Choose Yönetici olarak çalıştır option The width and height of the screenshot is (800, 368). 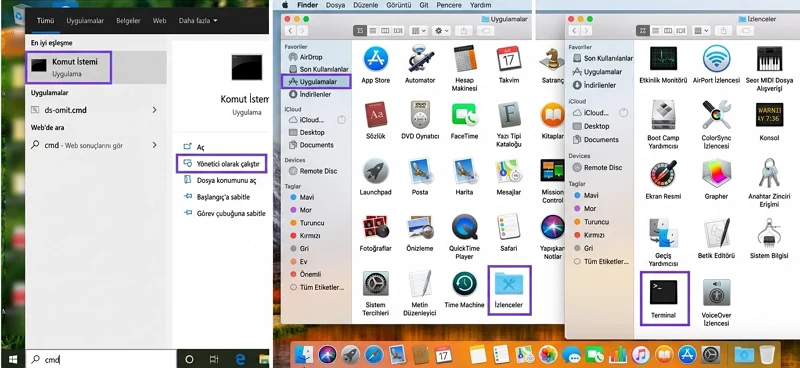(222, 164)
